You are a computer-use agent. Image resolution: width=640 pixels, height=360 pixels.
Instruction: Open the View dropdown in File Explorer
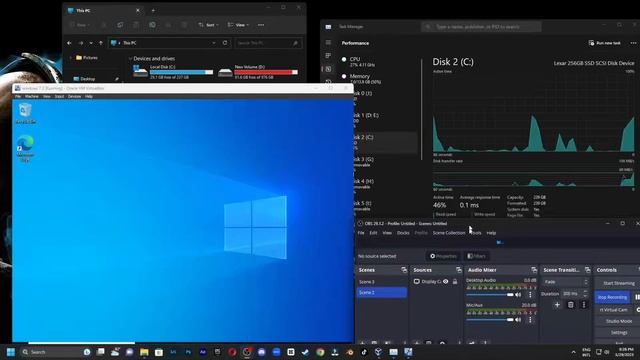tap(238, 25)
